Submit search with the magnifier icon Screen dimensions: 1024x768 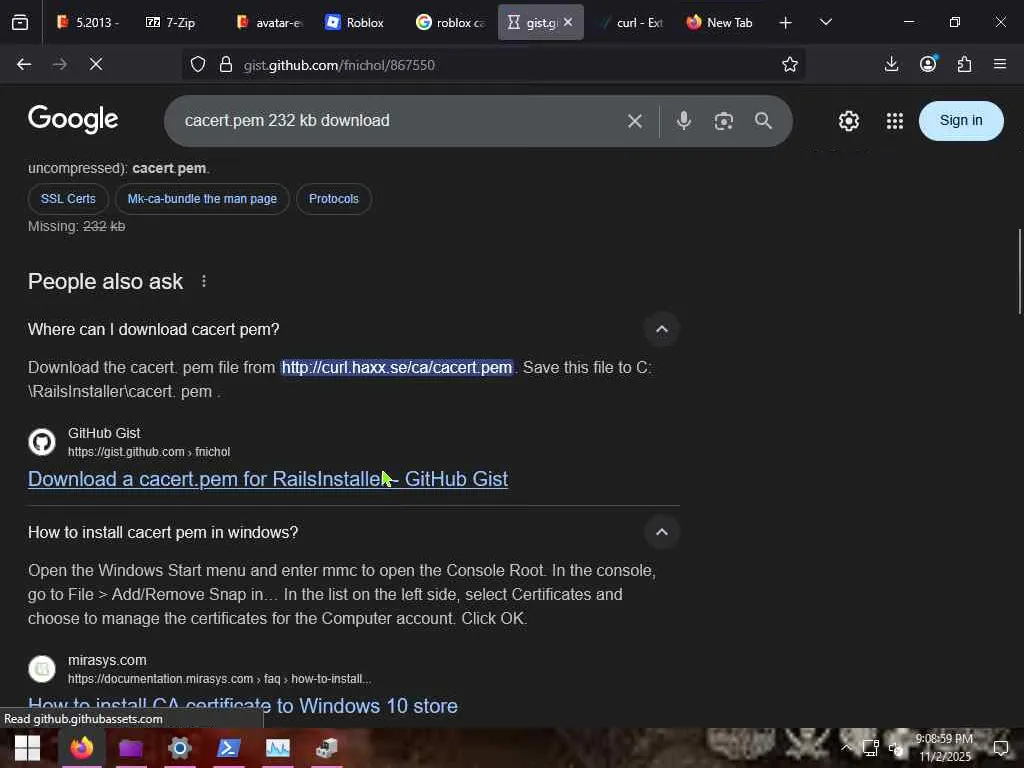click(763, 121)
